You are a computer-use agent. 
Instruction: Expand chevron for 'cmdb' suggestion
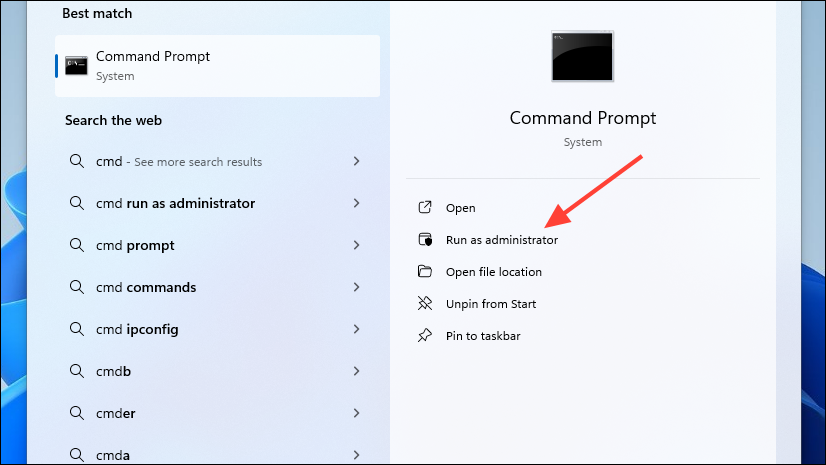pos(357,371)
